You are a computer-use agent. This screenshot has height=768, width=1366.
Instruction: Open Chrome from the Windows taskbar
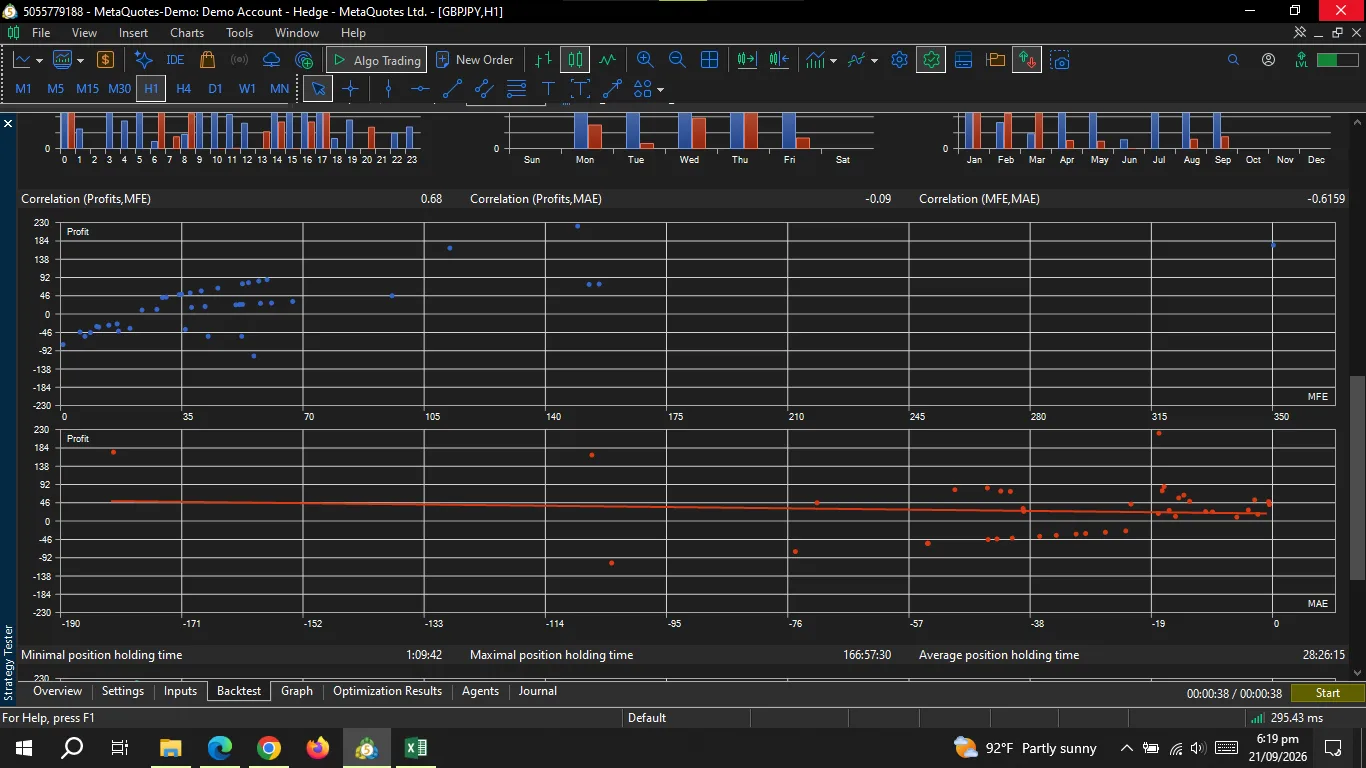268,748
